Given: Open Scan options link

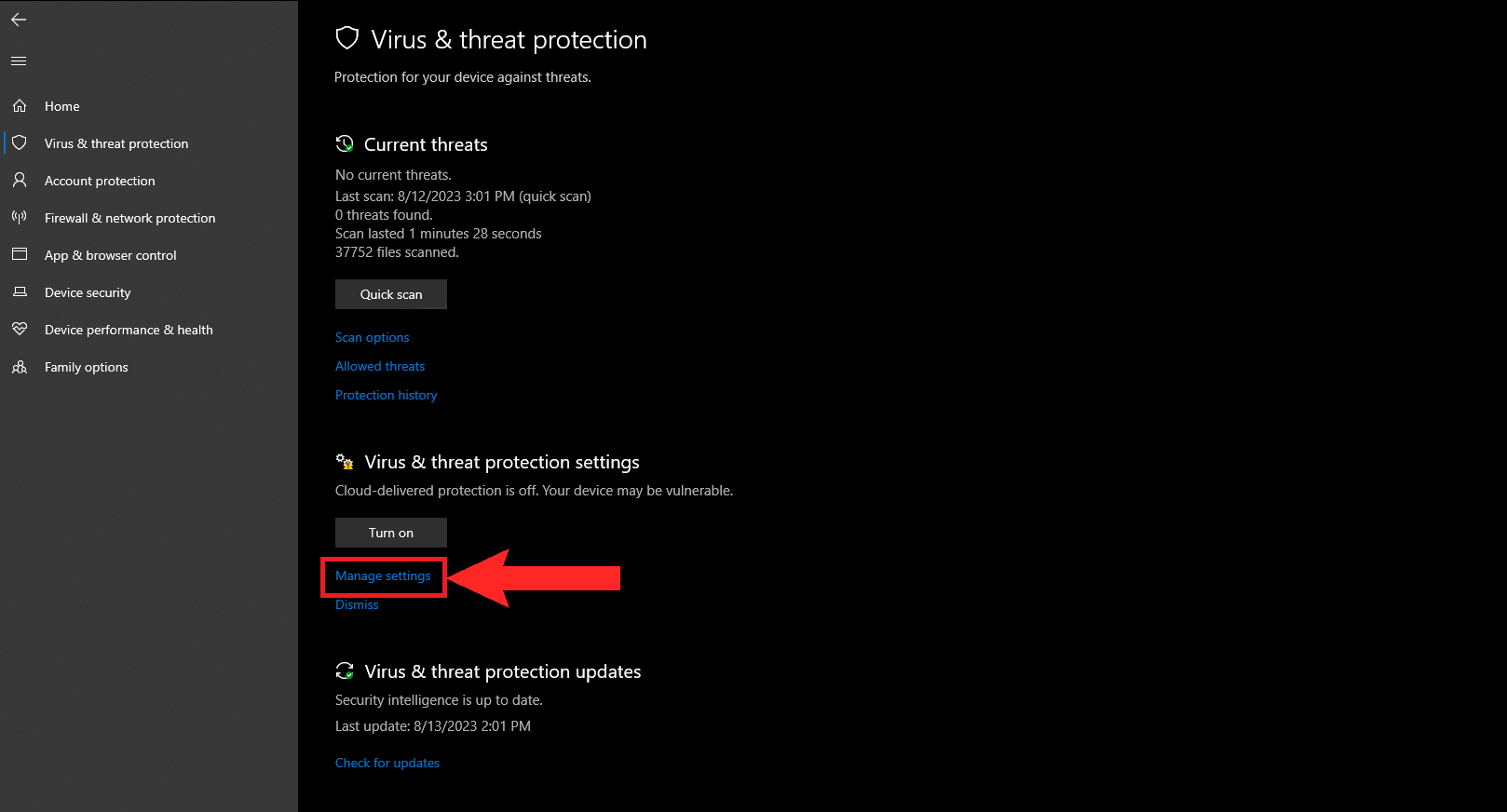Looking at the screenshot, I should tap(373, 337).
